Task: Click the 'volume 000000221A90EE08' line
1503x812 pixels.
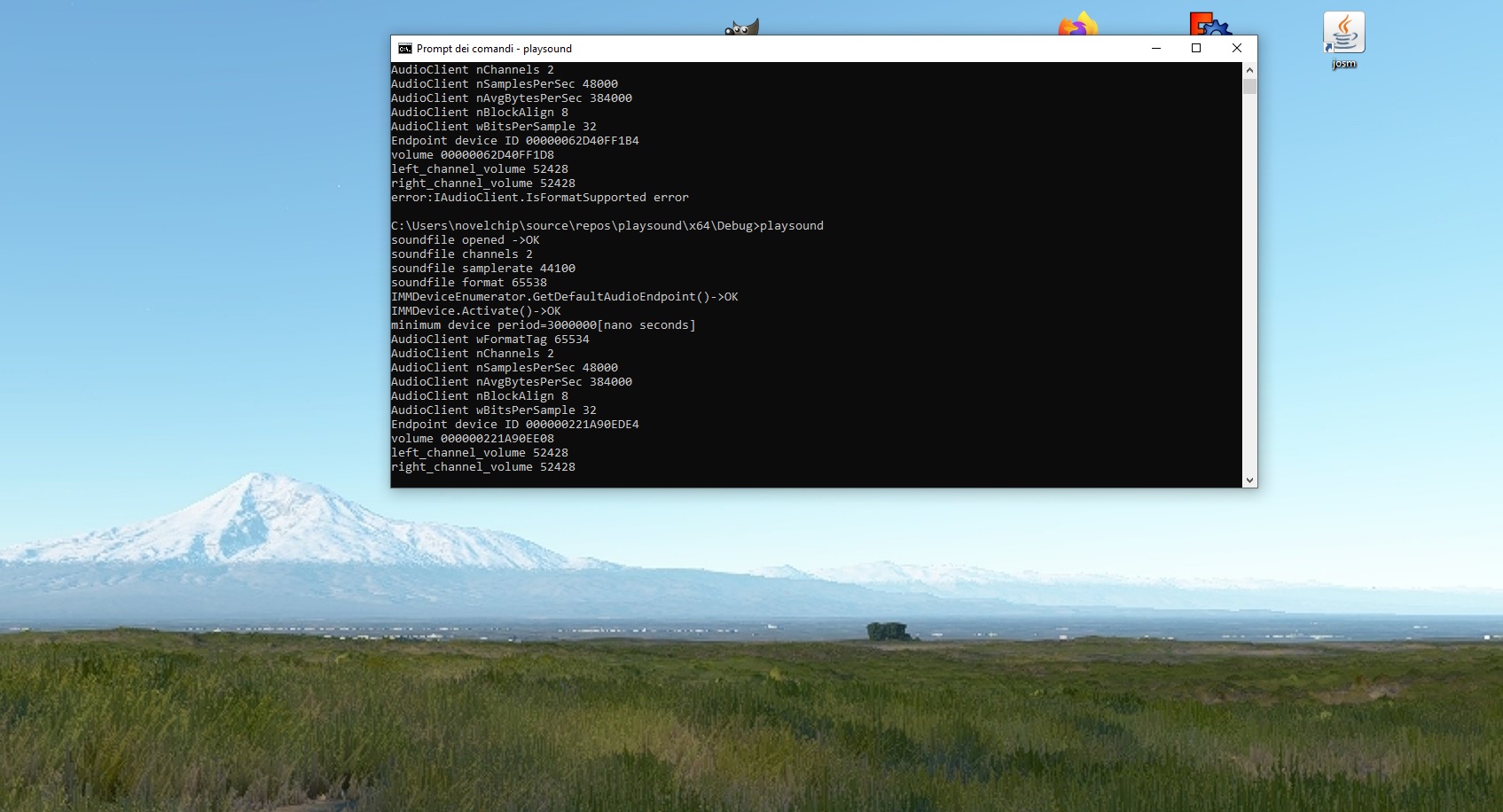Action: pyautogui.click(x=473, y=439)
